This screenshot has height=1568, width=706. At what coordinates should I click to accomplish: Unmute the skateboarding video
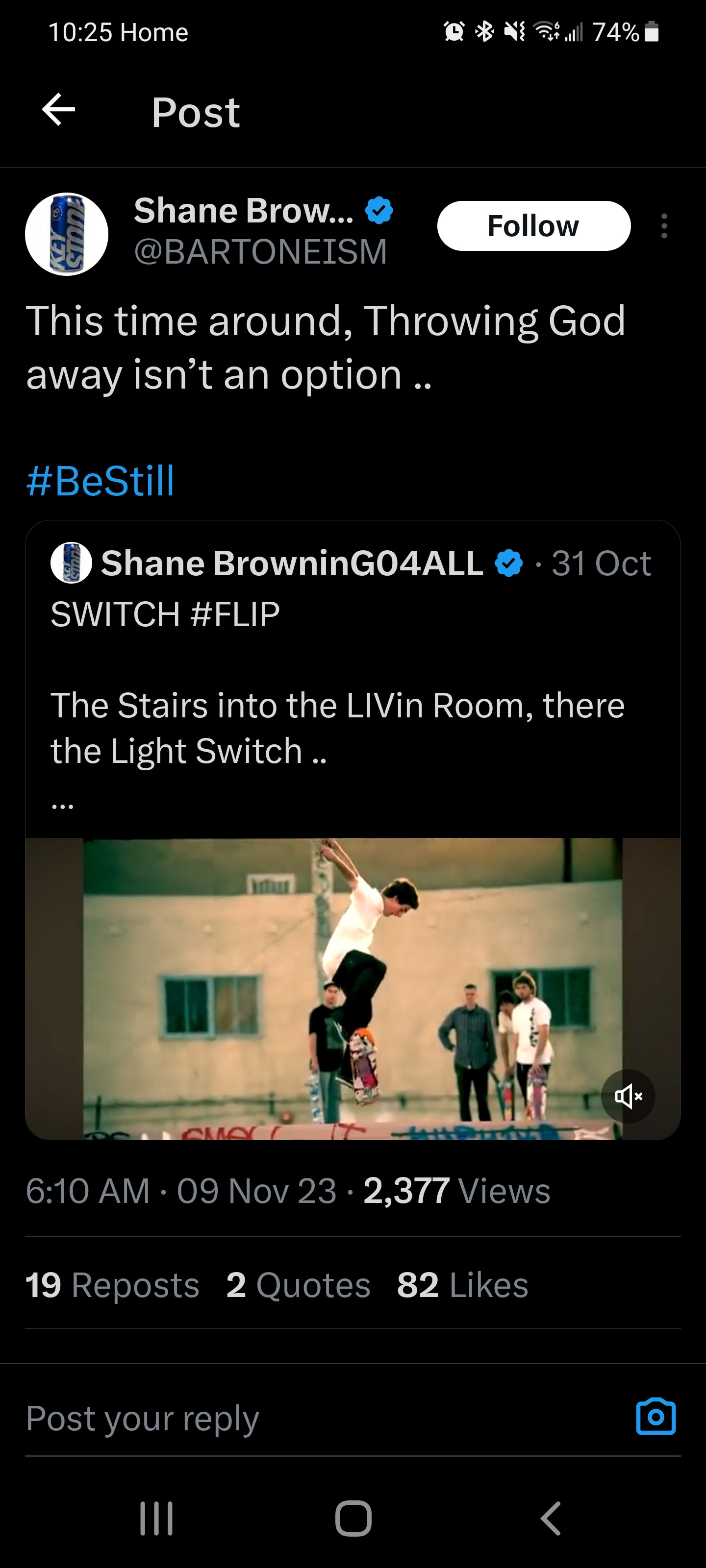click(628, 1096)
